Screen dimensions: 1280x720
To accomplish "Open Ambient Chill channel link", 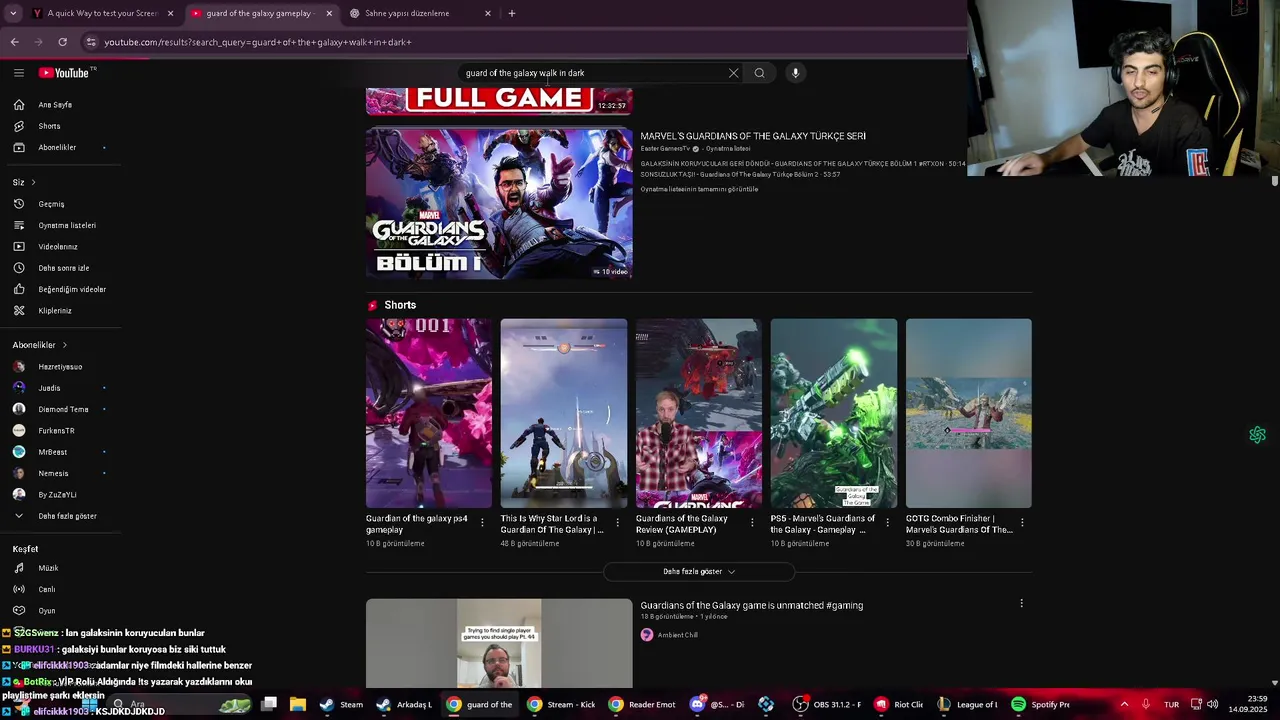I will click(x=677, y=635).
